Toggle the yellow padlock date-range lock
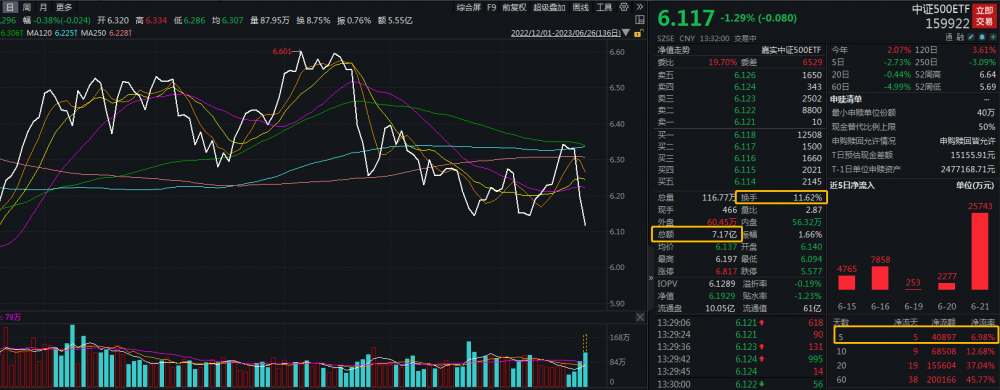Image resolution: width=1000 pixels, height=390 pixels. [x=638, y=33]
